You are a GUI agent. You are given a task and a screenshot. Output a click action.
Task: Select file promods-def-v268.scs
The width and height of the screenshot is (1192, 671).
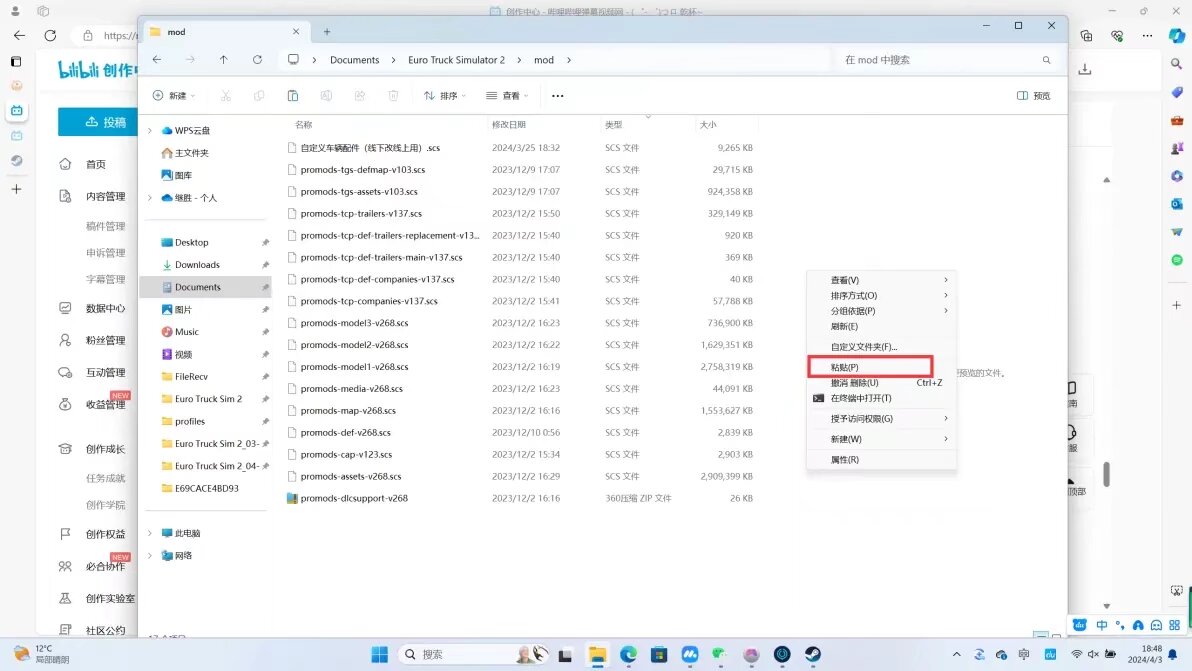coord(345,432)
